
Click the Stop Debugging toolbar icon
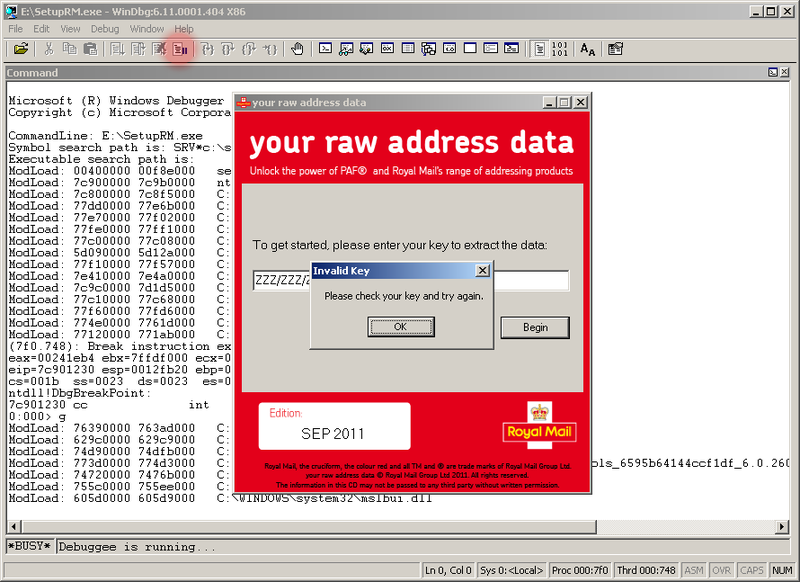pyautogui.click(x=159, y=49)
